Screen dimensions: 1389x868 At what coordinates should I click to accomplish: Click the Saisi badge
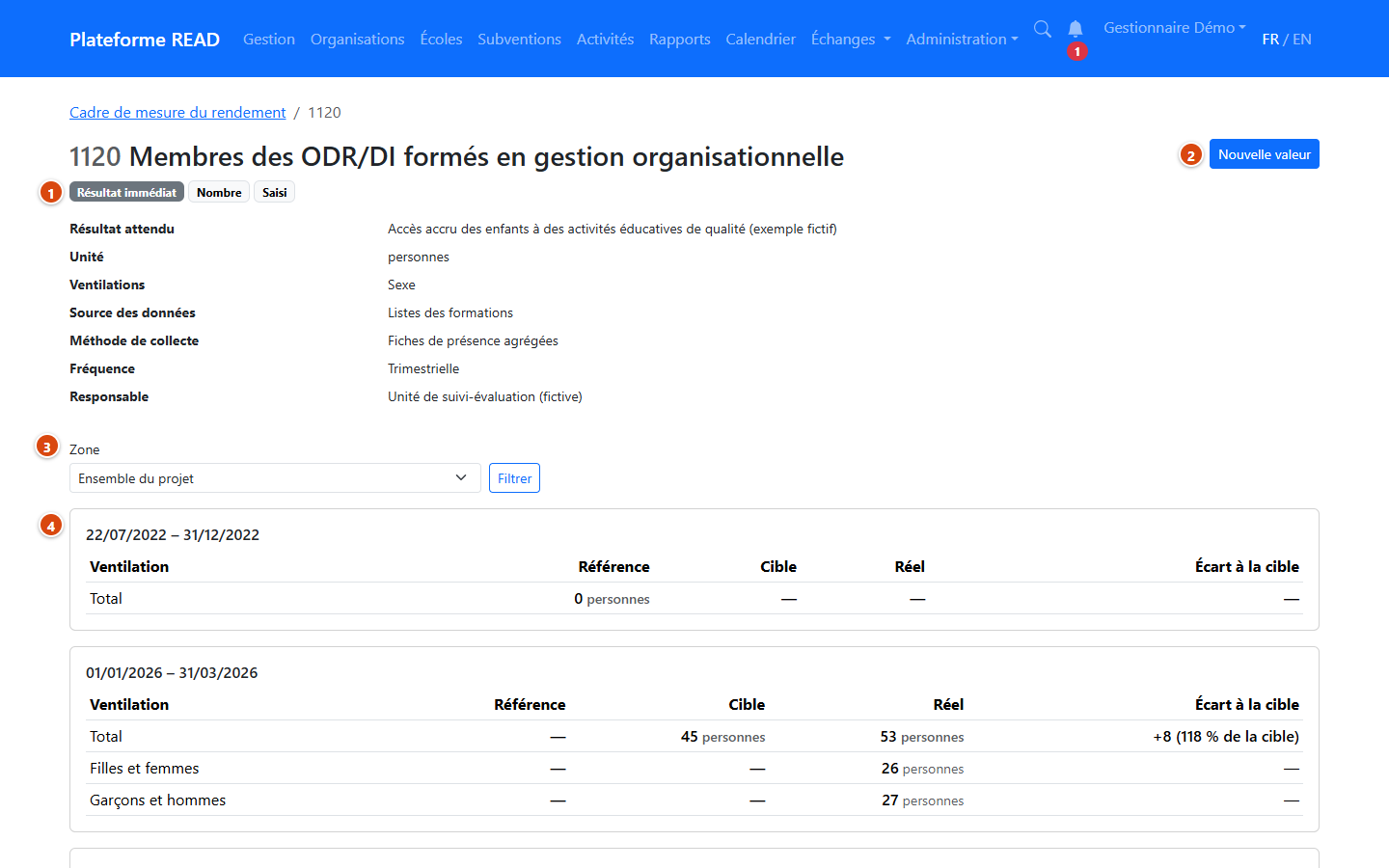click(x=274, y=192)
